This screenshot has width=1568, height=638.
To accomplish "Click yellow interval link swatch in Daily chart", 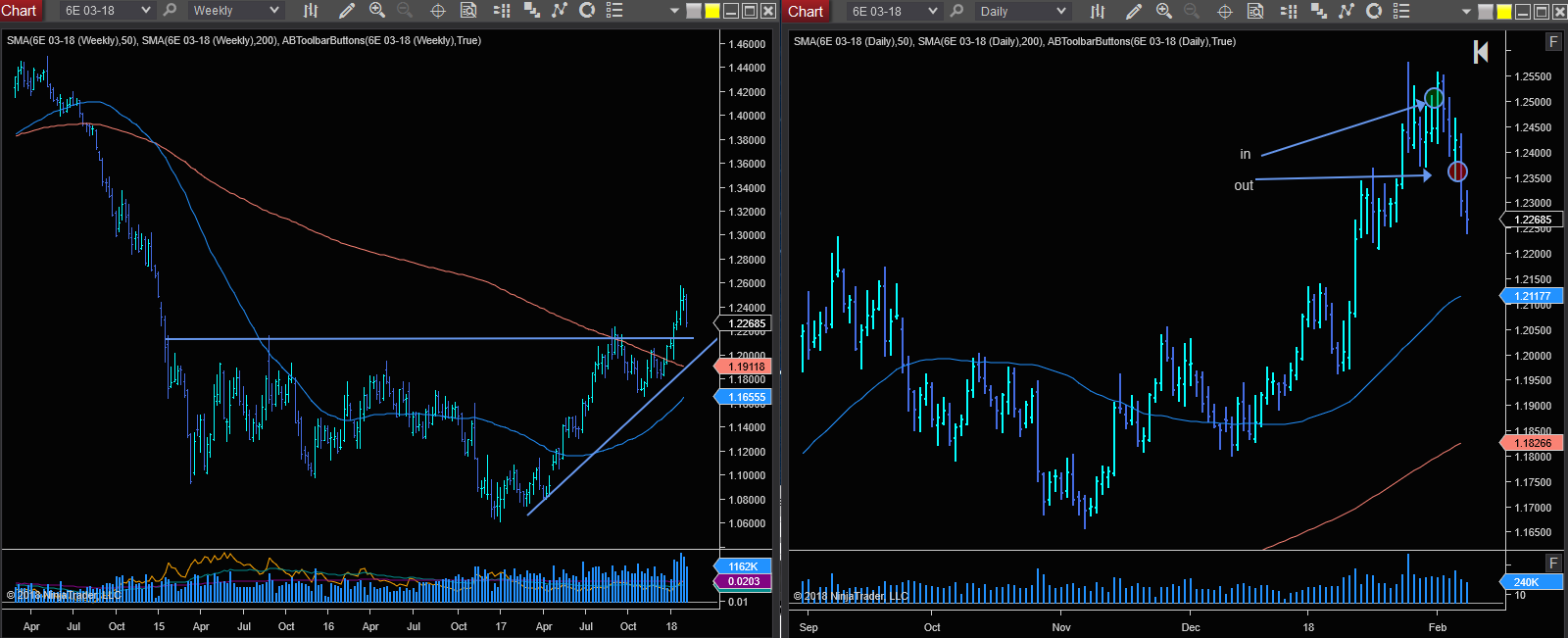I will 1504,12.
